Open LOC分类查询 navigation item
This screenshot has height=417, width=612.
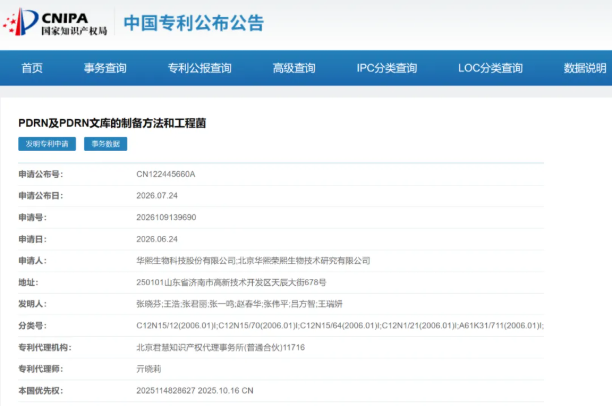(490, 68)
